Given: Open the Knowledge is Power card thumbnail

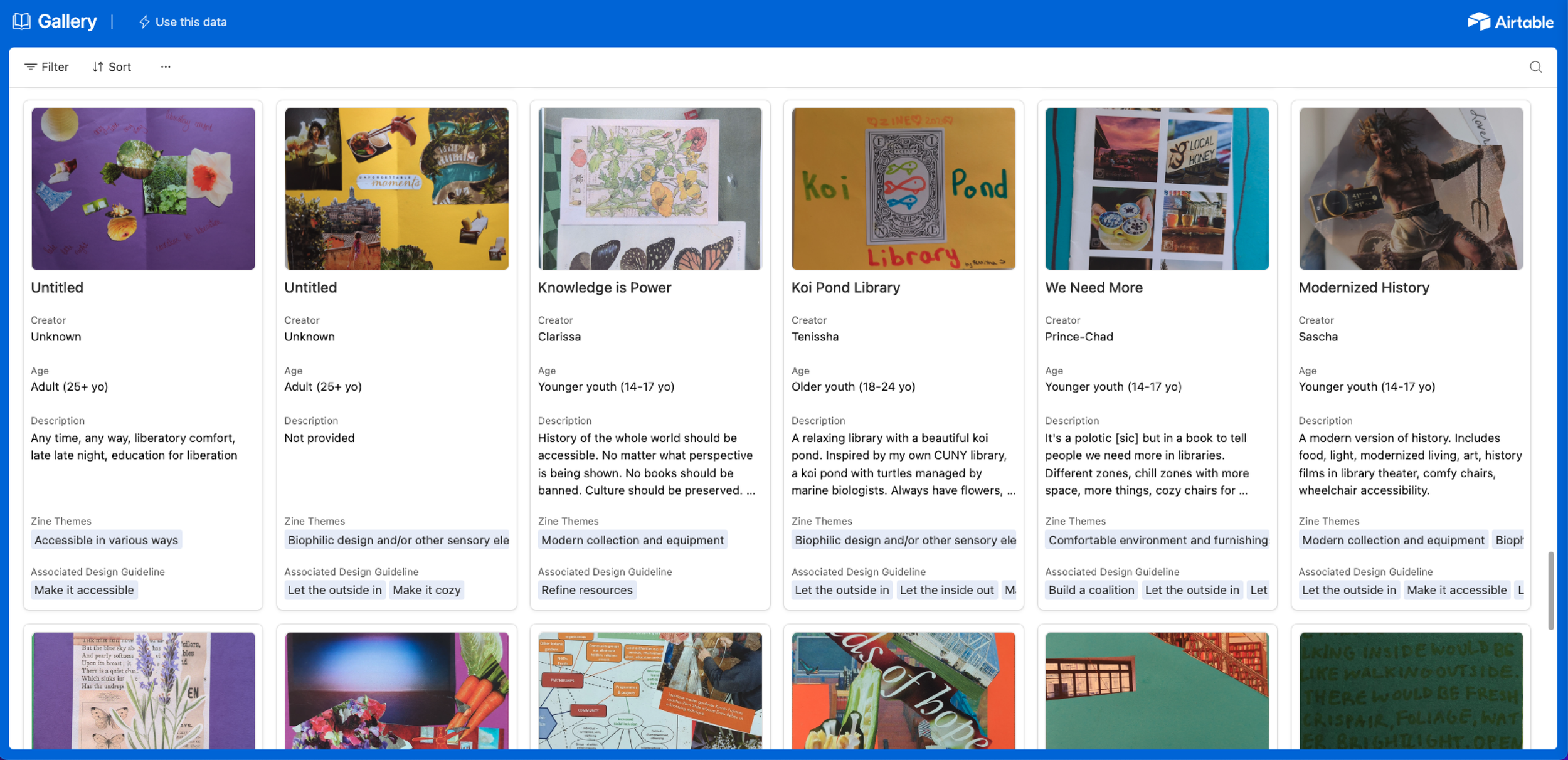Looking at the screenshot, I should coord(650,188).
